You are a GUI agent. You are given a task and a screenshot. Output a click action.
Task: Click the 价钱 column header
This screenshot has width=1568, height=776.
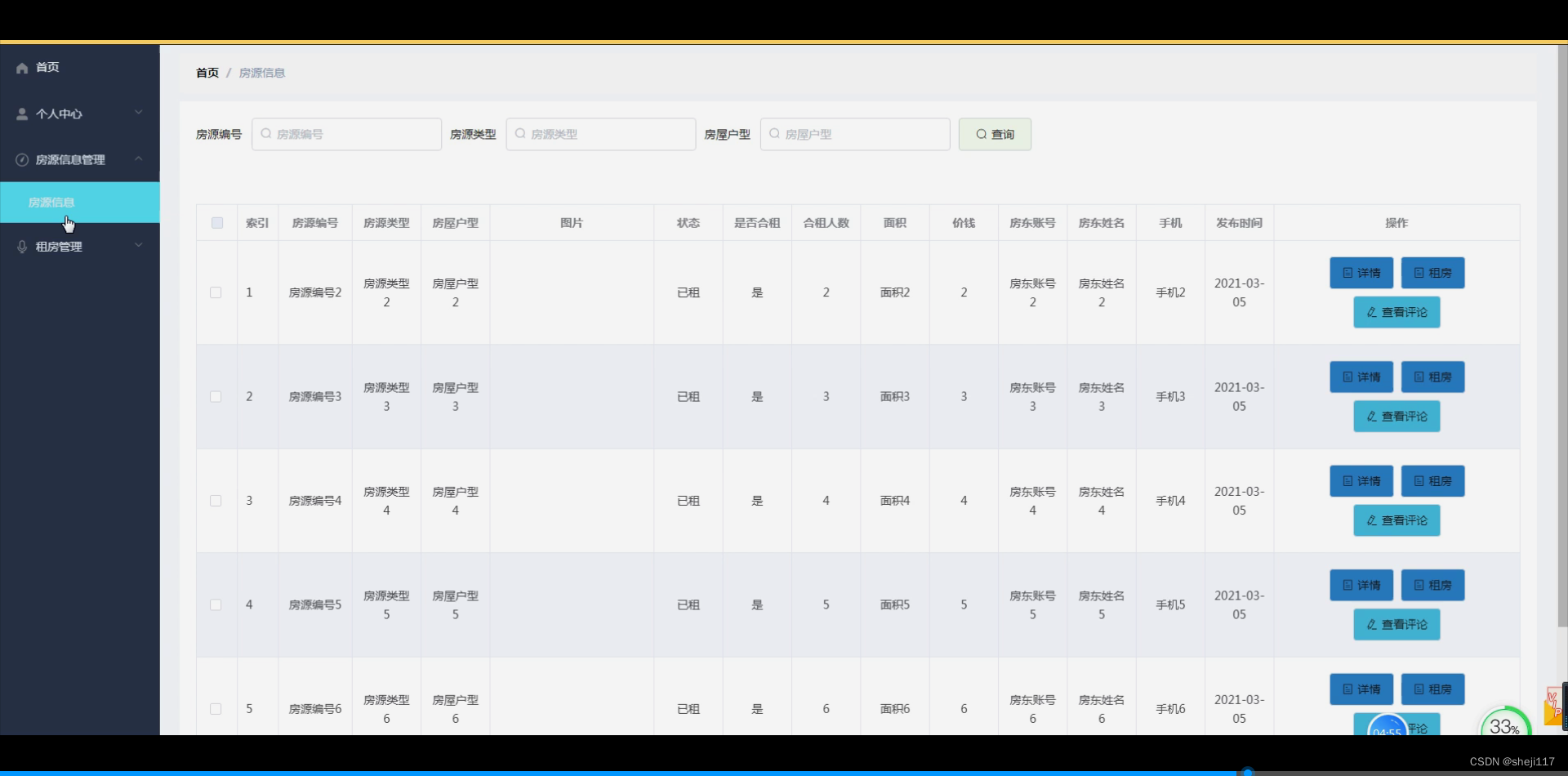(x=964, y=223)
